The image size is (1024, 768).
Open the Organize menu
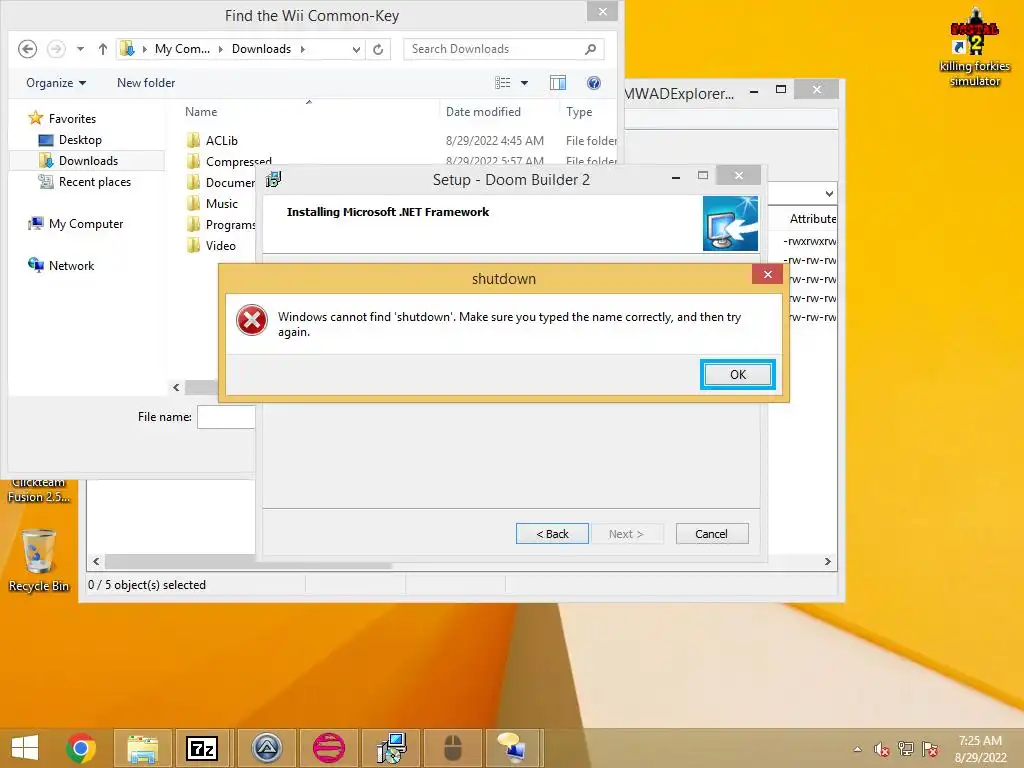tap(56, 83)
